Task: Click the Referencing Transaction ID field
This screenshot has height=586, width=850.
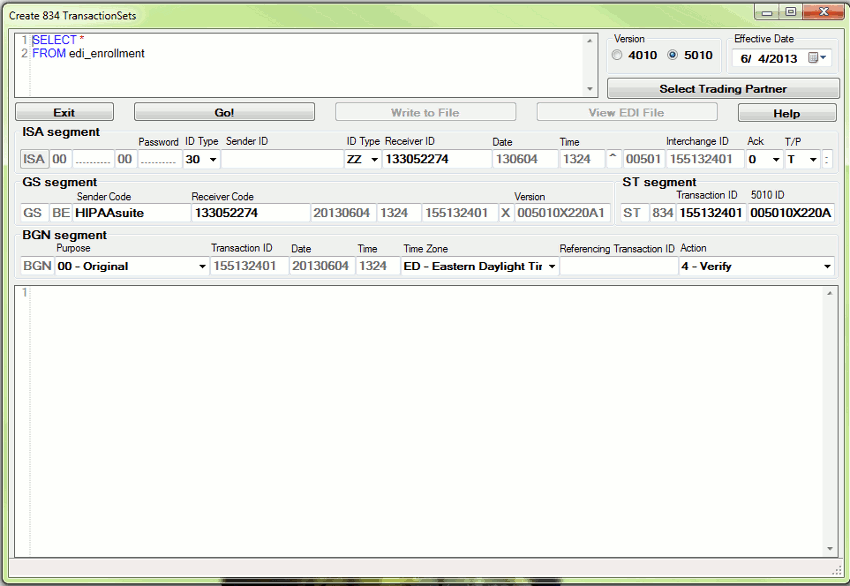Action: pos(617,267)
